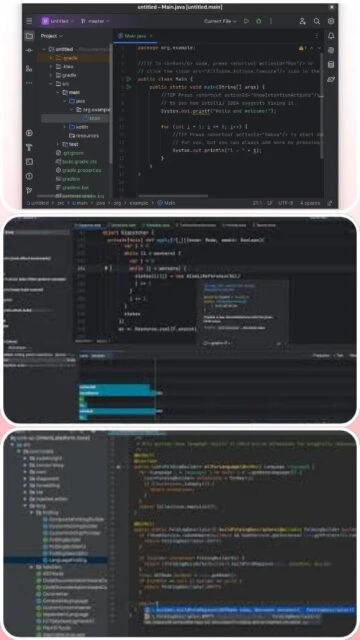Open the Commit tool window icon
This screenshot has width=360, height=640.
[x=29, y=50]
